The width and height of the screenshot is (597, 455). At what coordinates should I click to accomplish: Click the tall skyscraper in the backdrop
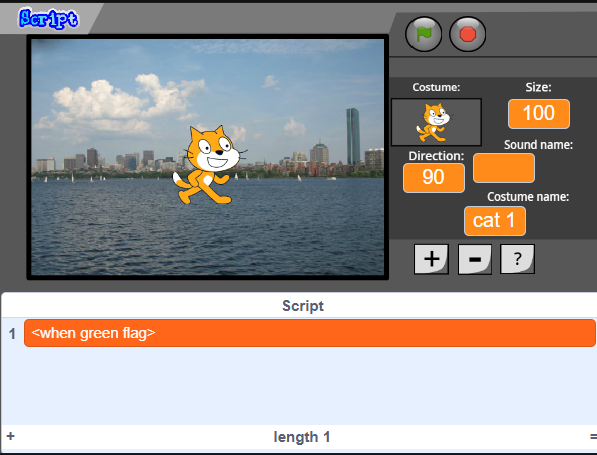(x=353, y=136)
